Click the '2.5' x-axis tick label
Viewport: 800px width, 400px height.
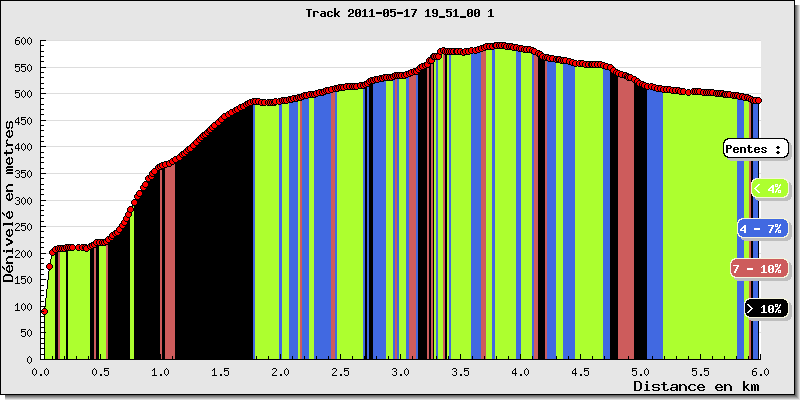(340, 371)
